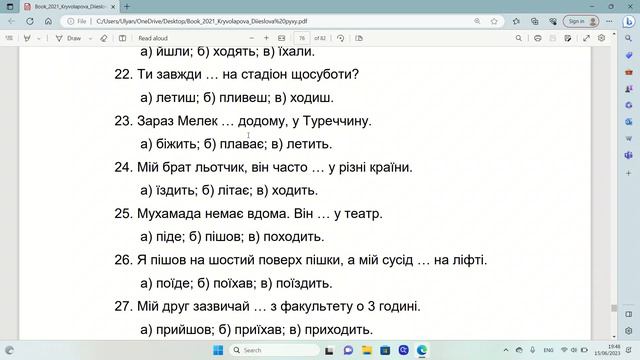Go back to previous page
Viewport: 640px width, 360px height.
[11, 21]
